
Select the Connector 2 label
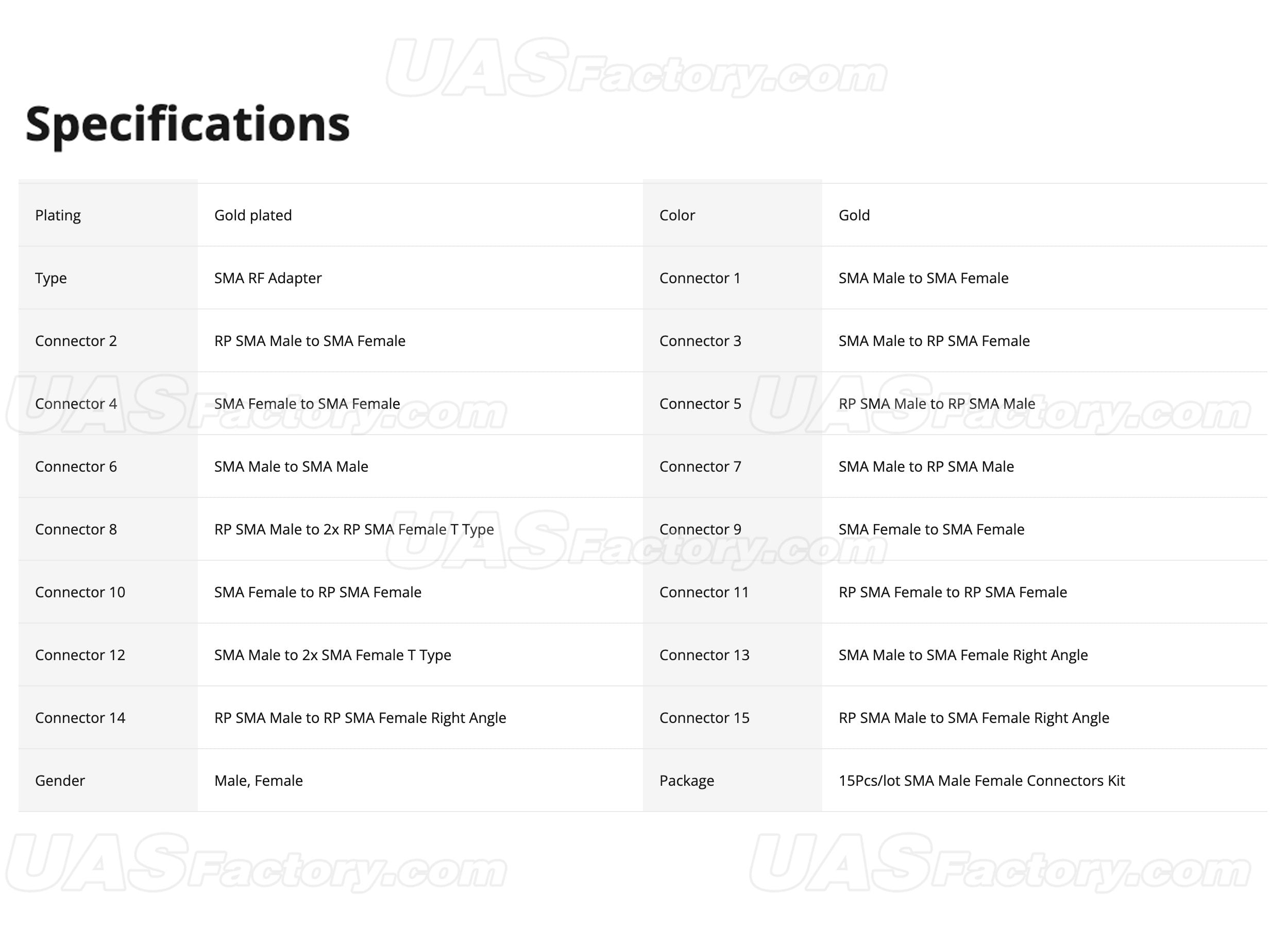76,341
